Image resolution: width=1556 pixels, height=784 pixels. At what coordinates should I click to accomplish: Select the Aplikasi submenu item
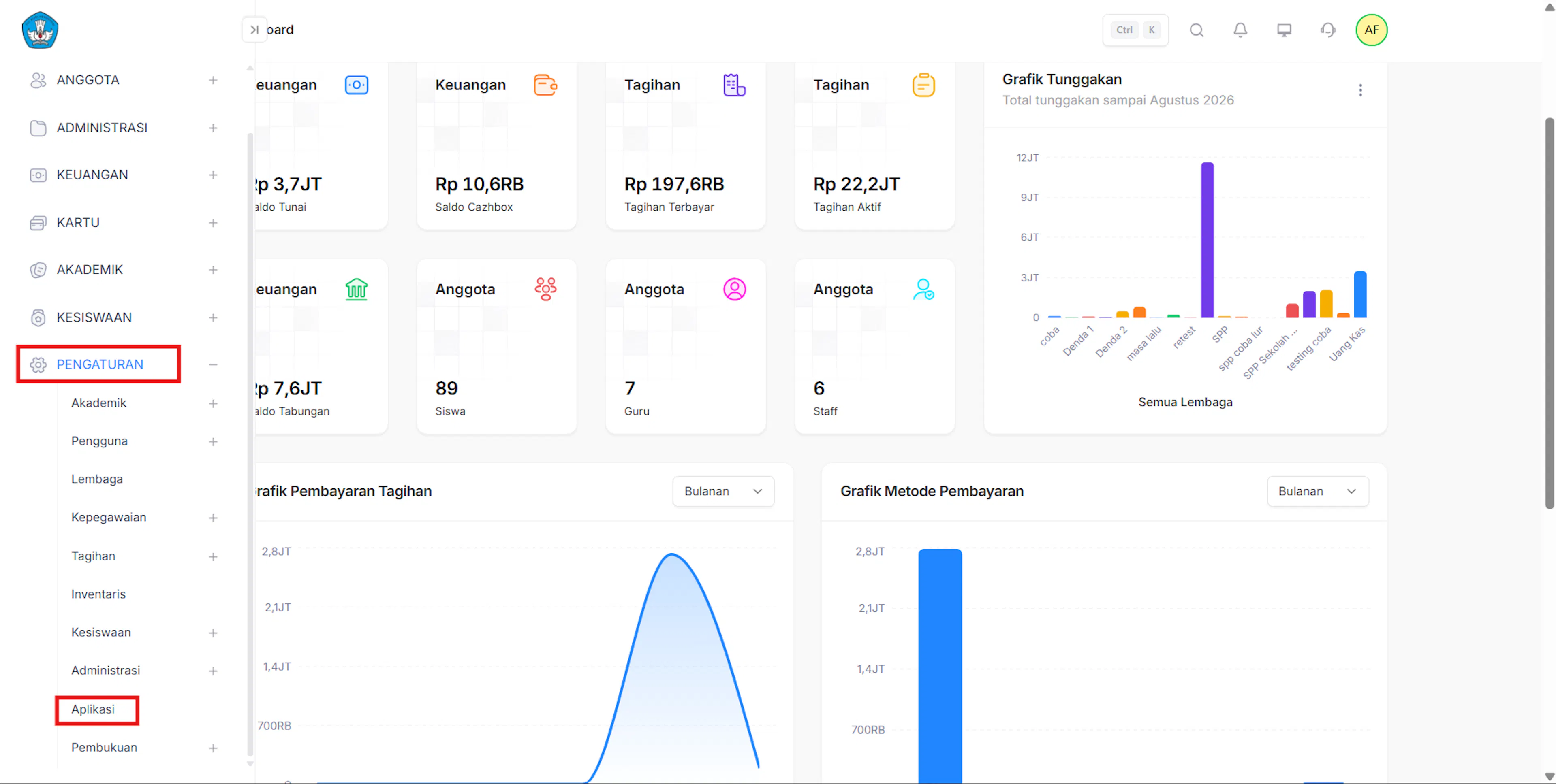[92, 709]
